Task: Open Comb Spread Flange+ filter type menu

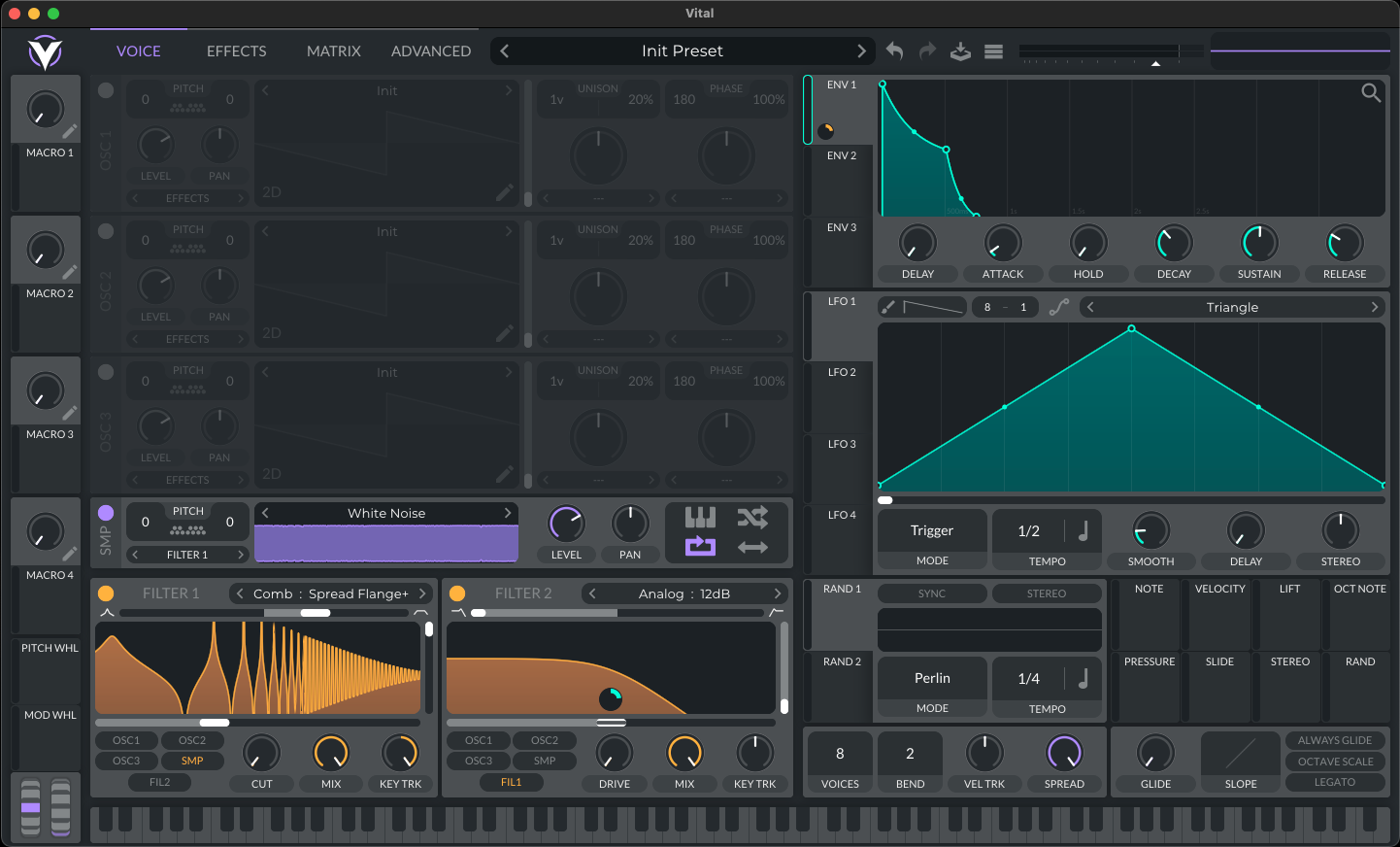Action: tap(330, 593)
